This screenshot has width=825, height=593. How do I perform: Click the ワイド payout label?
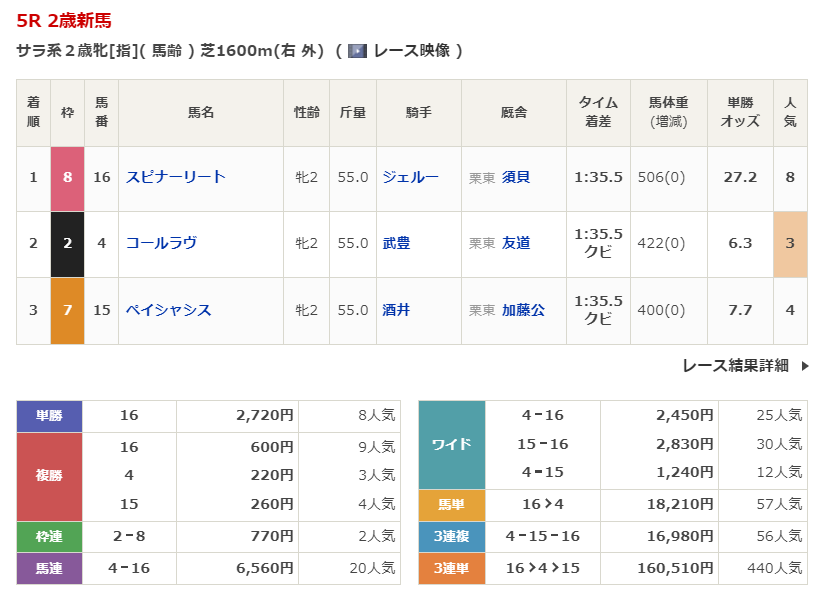(451, 444)
